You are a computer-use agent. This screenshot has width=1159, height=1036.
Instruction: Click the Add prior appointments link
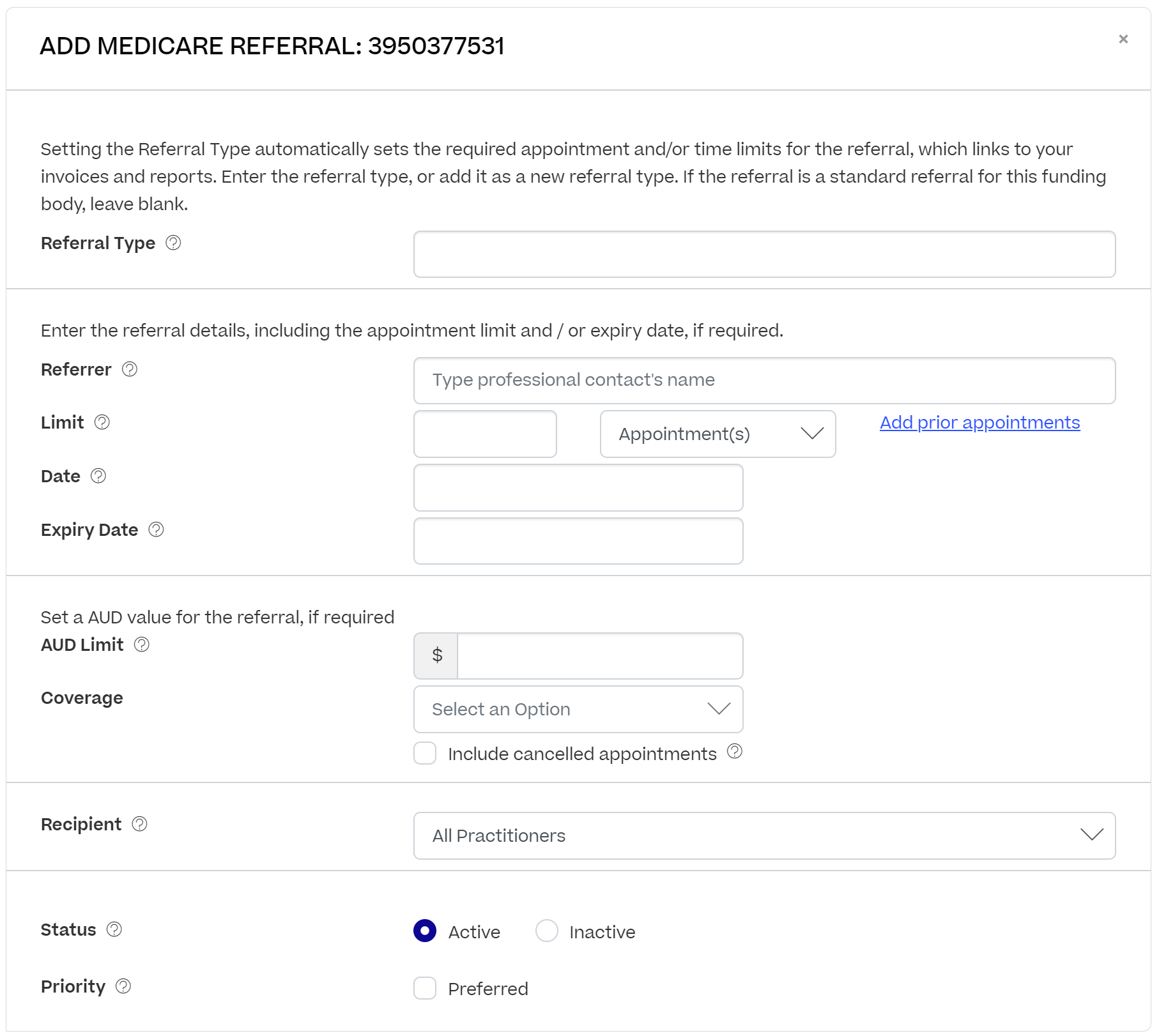point(980,423)
